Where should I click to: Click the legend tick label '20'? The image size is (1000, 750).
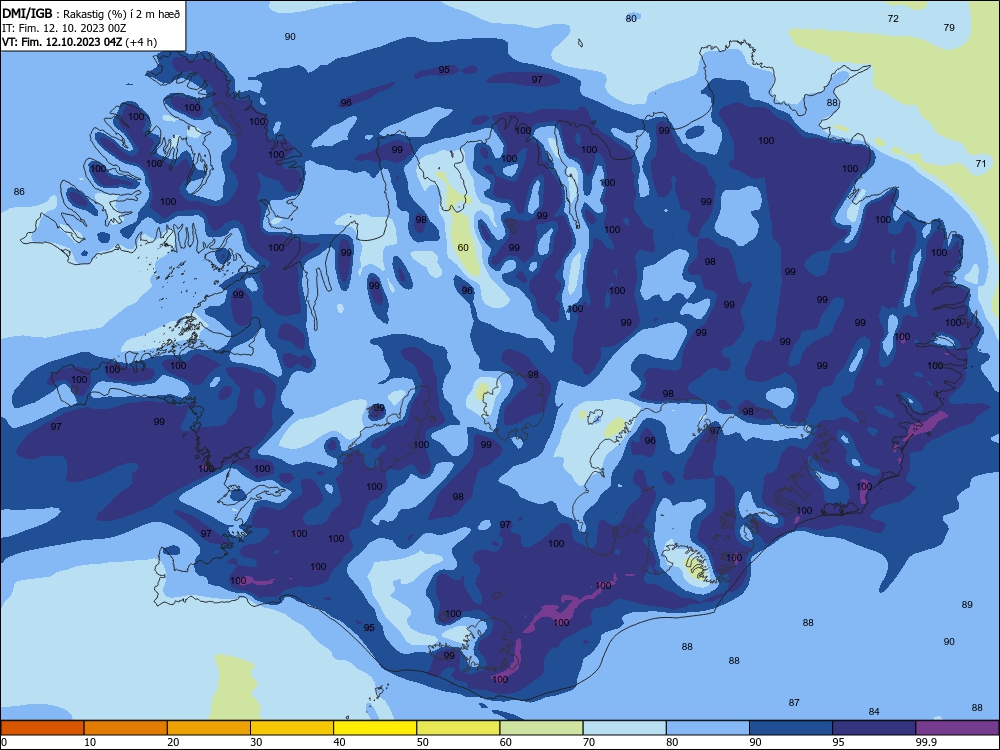point(173,742)
